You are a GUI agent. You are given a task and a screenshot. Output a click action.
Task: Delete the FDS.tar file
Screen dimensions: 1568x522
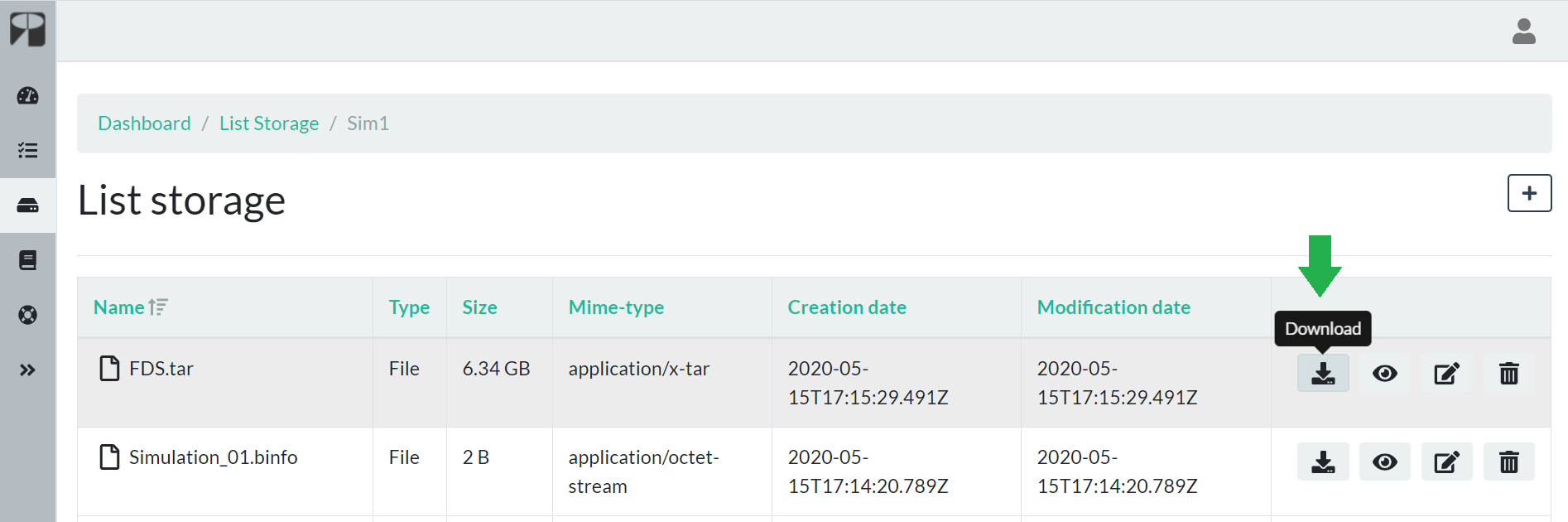pos(1508,374)
